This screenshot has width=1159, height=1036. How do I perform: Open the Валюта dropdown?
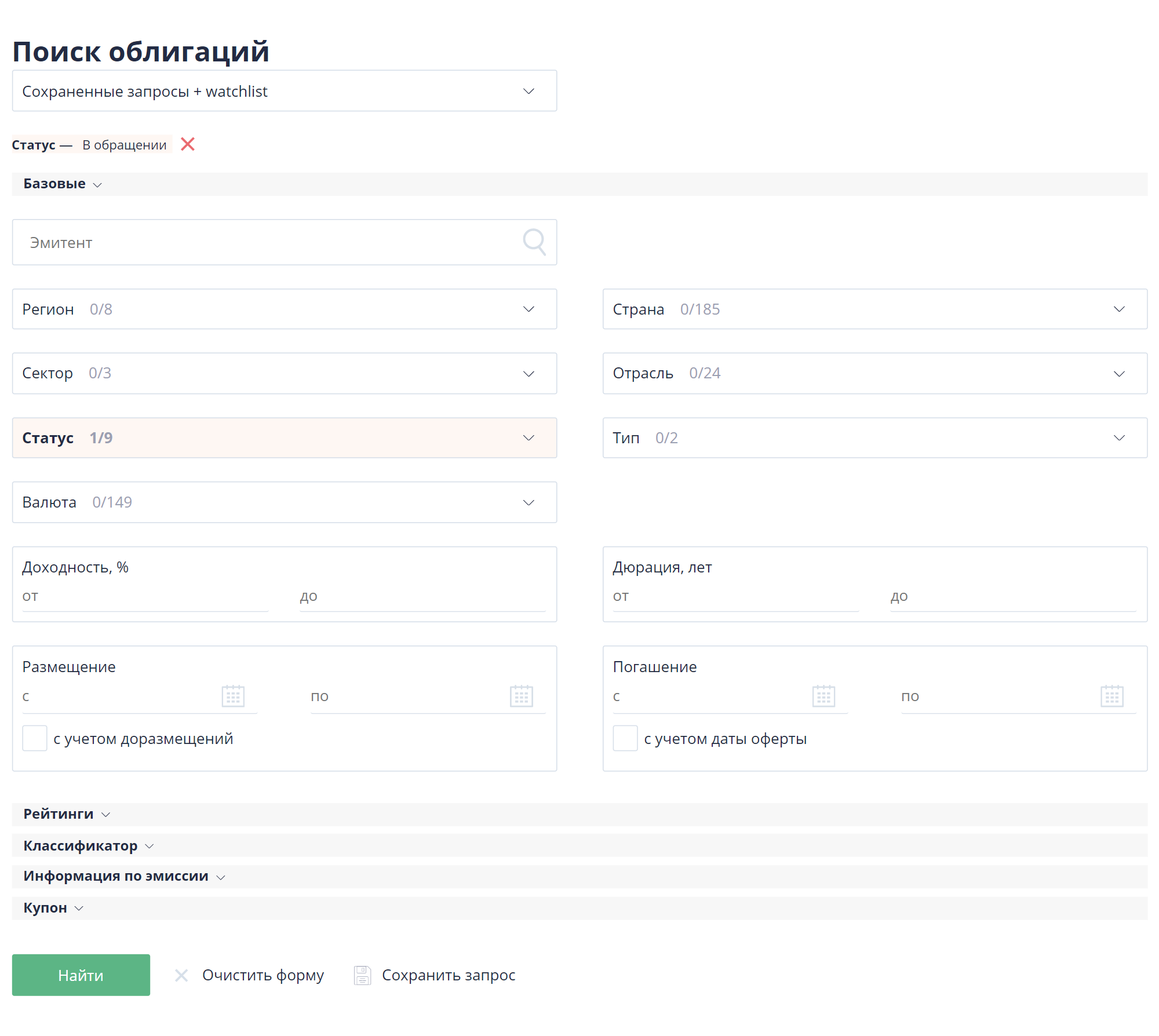point(285,502)
